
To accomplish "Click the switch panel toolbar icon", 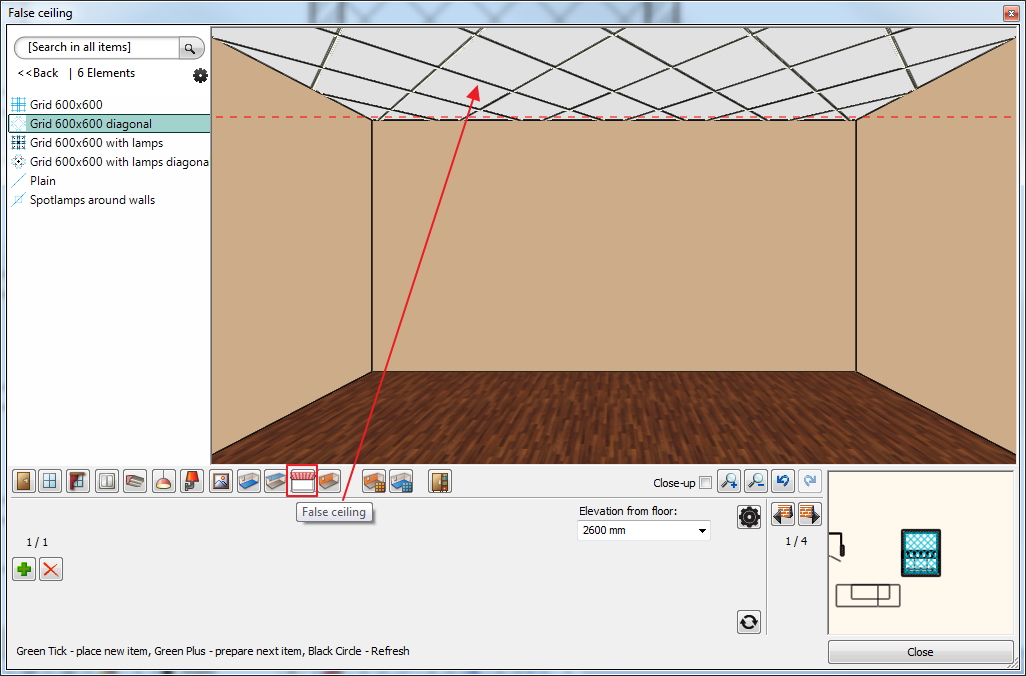I will coord(107,482).
